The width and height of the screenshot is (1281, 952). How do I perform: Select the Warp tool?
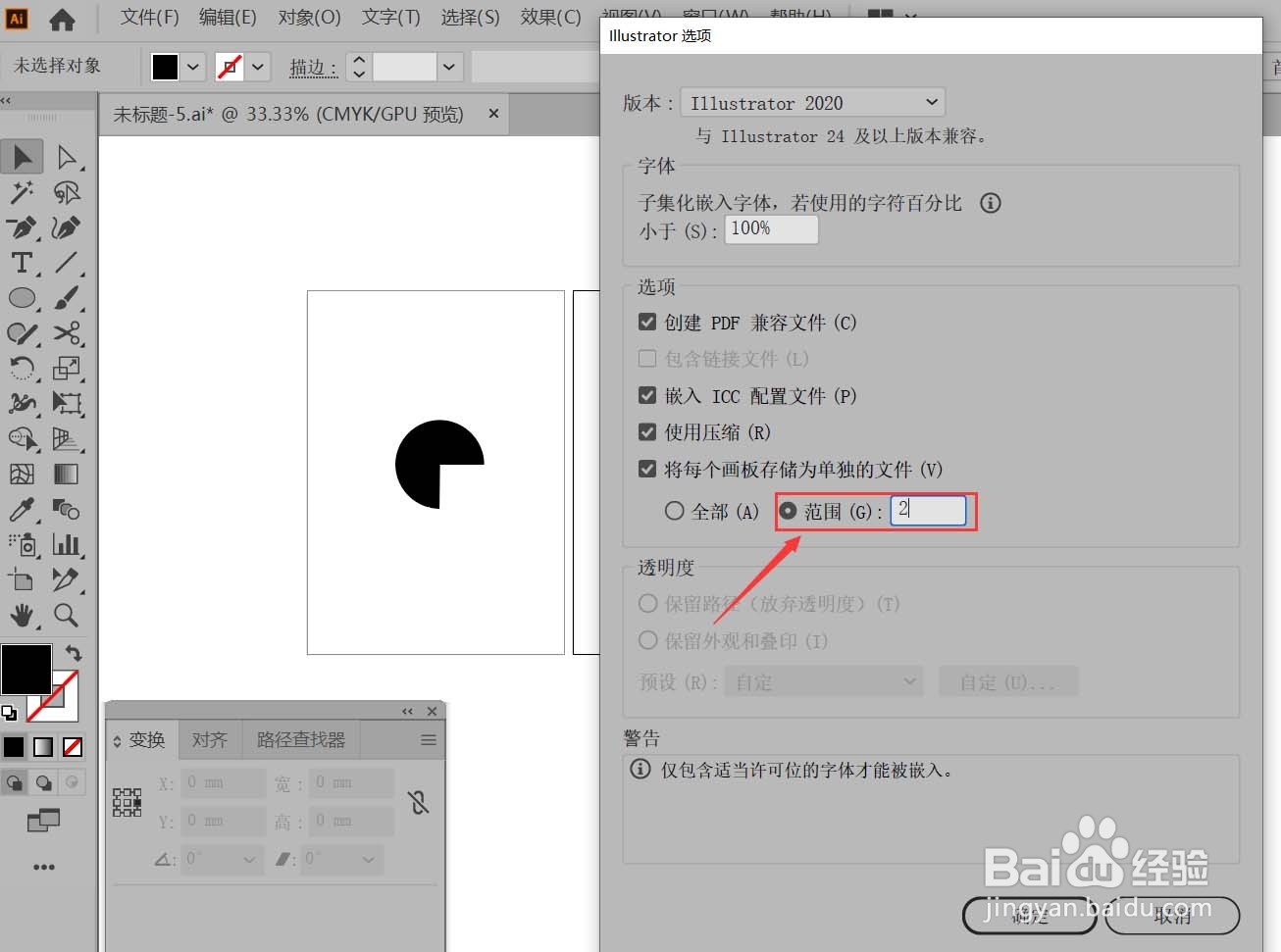[22, 404]
